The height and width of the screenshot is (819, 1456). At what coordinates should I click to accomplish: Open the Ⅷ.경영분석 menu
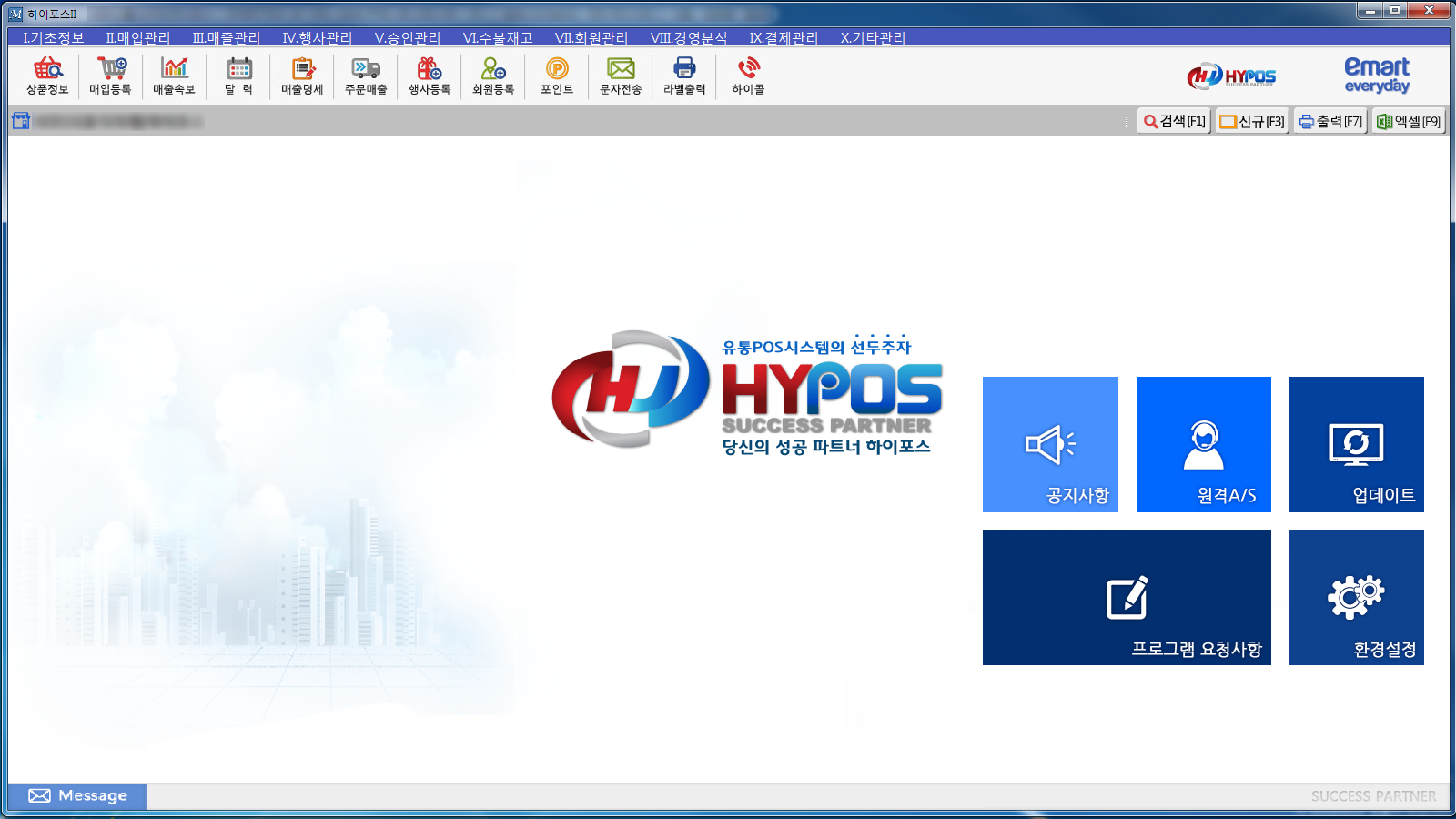[689, 38]
